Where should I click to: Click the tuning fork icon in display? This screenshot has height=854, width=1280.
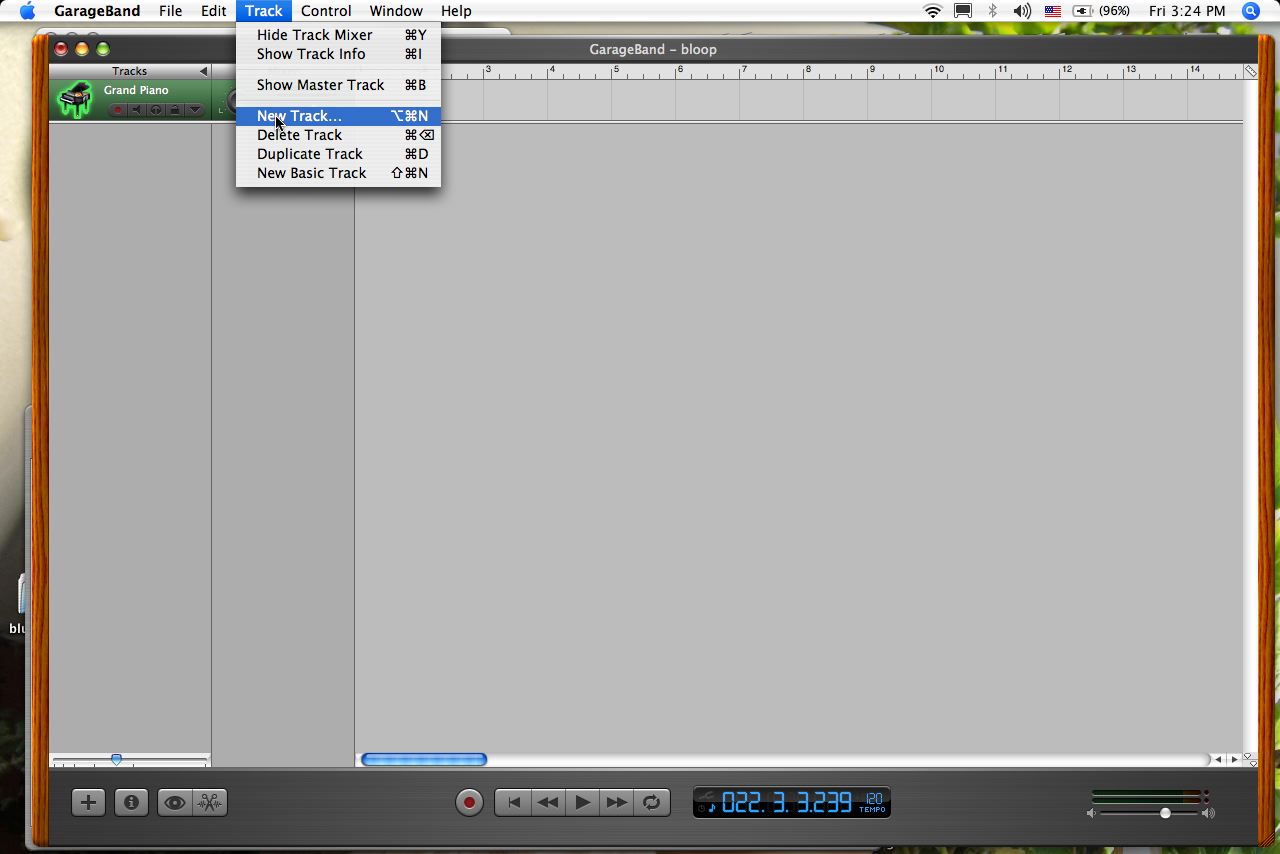(706, 796)
